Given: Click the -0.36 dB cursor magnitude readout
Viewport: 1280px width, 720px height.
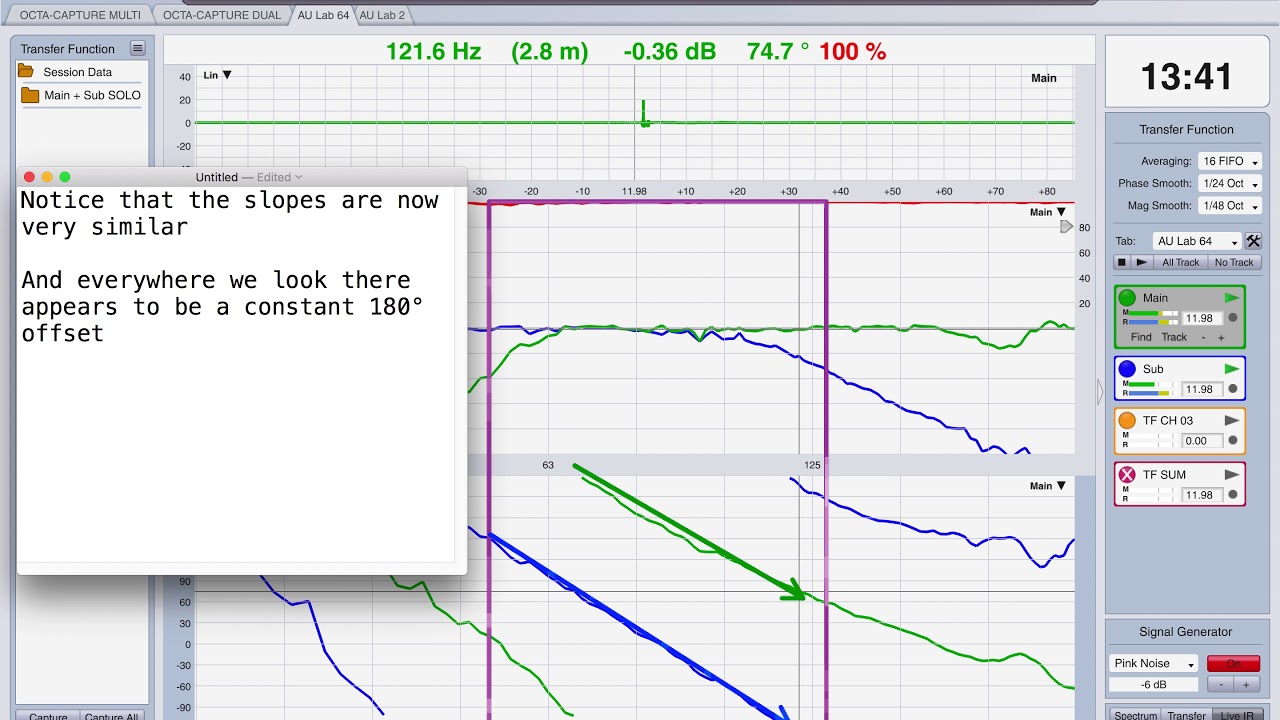Looking at the screenshot, I should [x=669, y=51].
